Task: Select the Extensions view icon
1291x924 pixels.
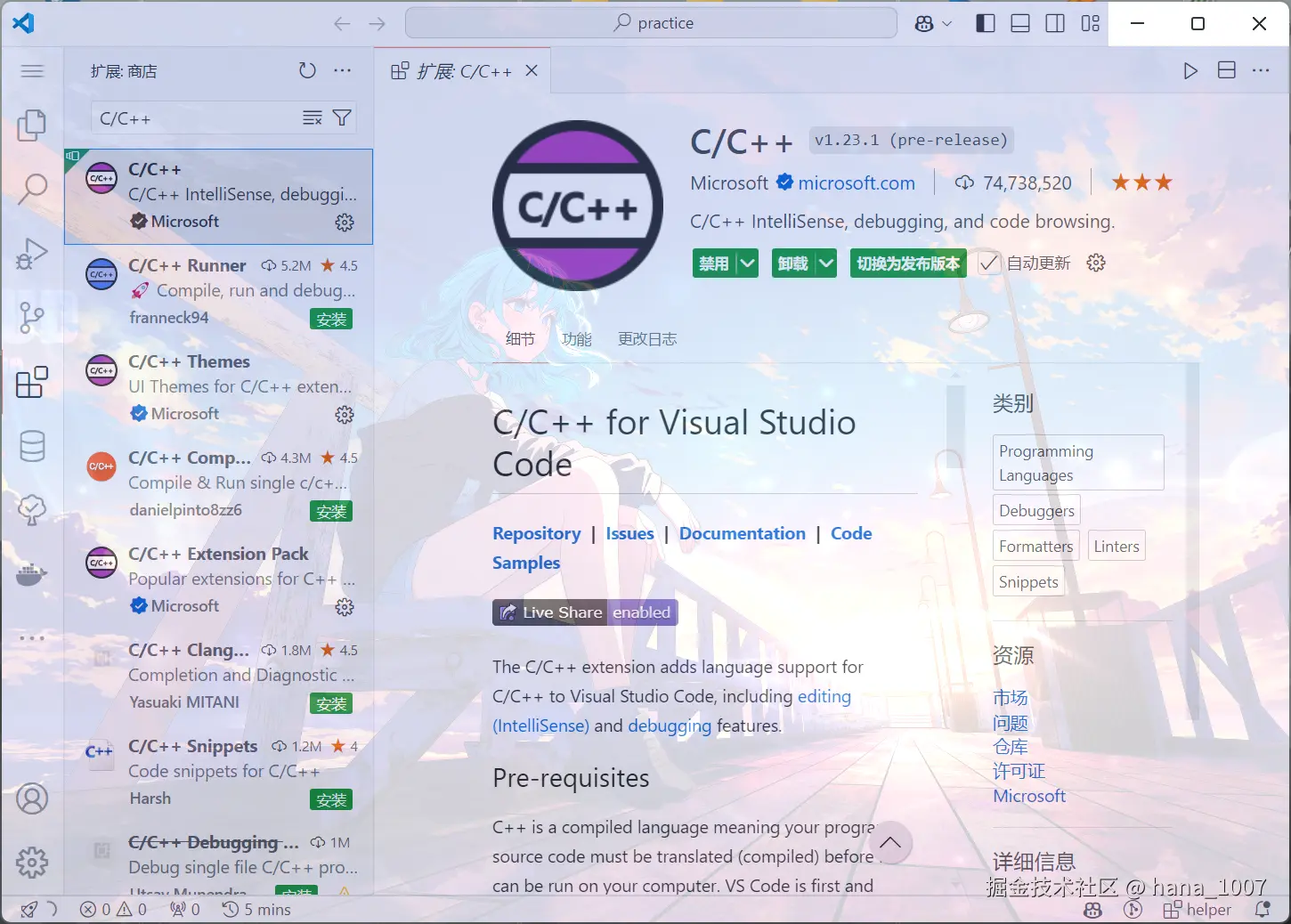Action: pyautogui.click(x=32, y=382)
